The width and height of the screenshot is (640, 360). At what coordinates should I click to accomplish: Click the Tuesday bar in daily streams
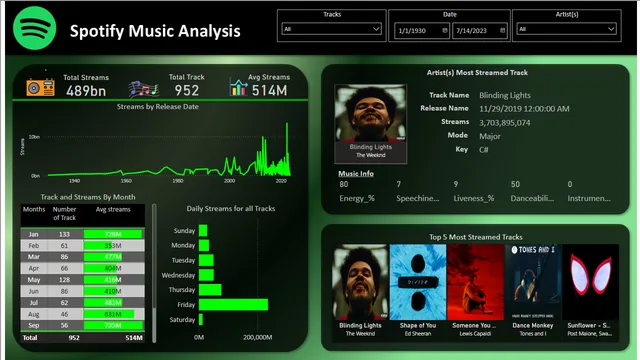pos(206,260)
